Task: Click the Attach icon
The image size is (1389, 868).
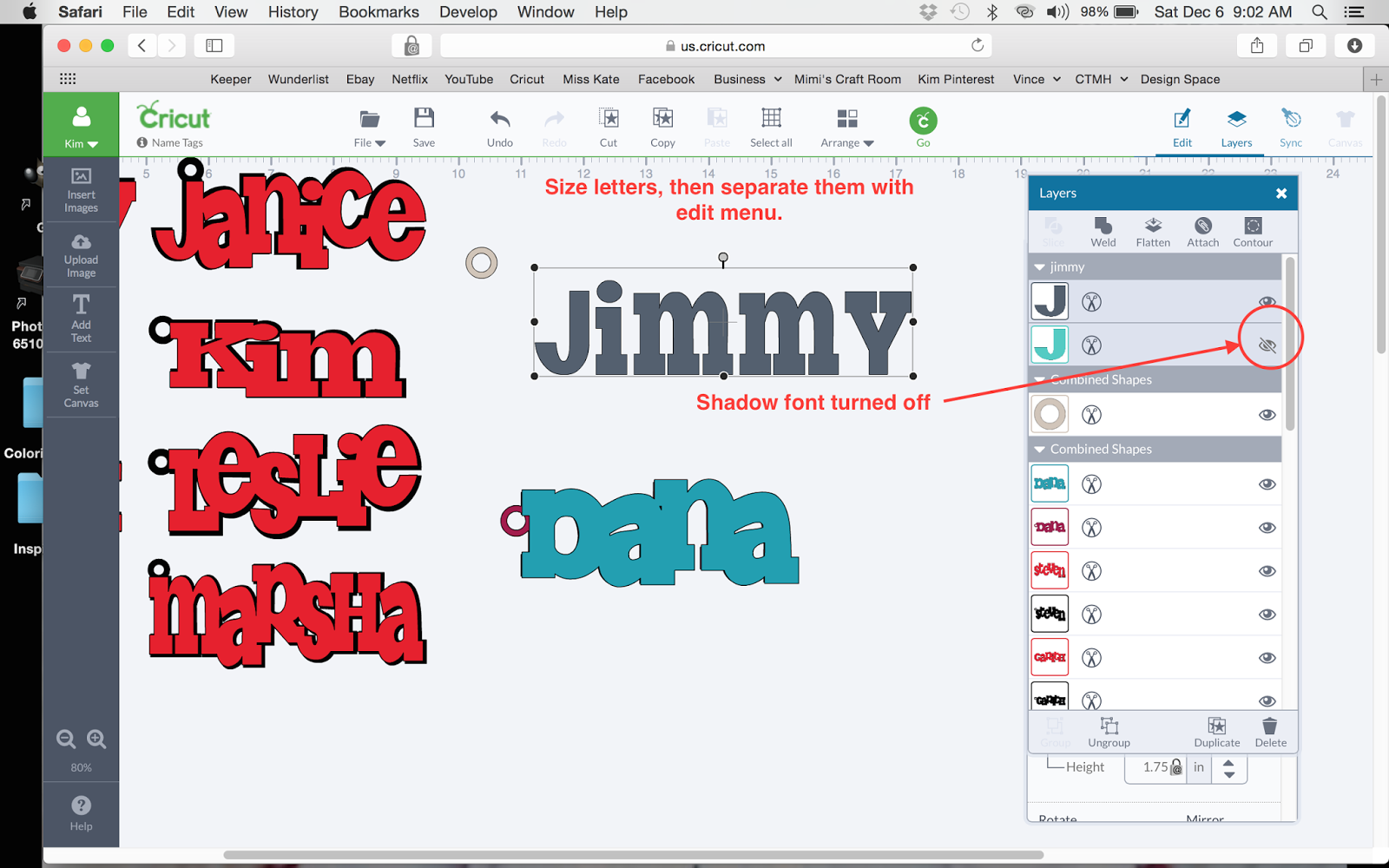Action: coord(1202,230)
